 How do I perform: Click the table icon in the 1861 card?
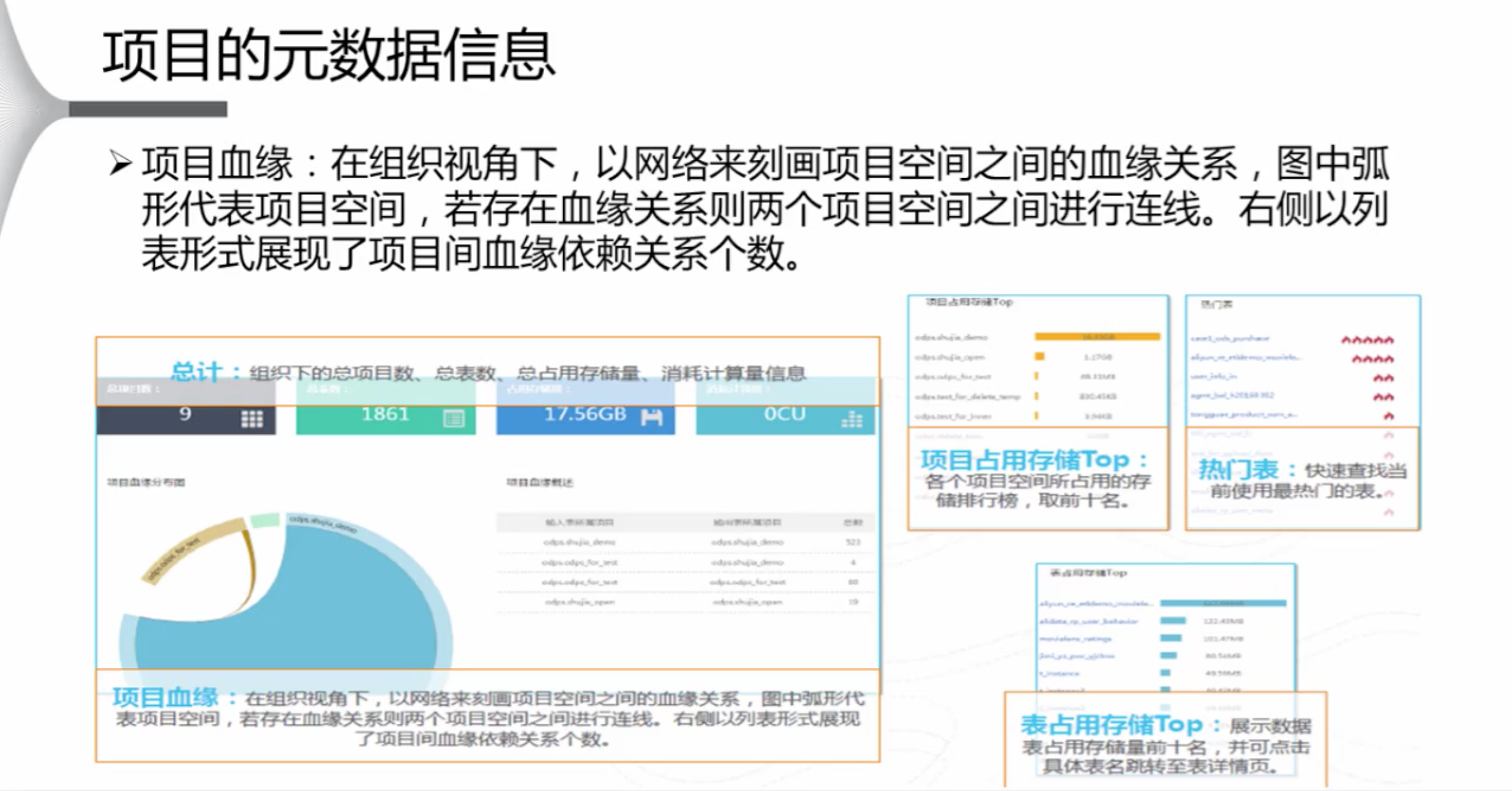pyautogui.click(x=454, y=419)
